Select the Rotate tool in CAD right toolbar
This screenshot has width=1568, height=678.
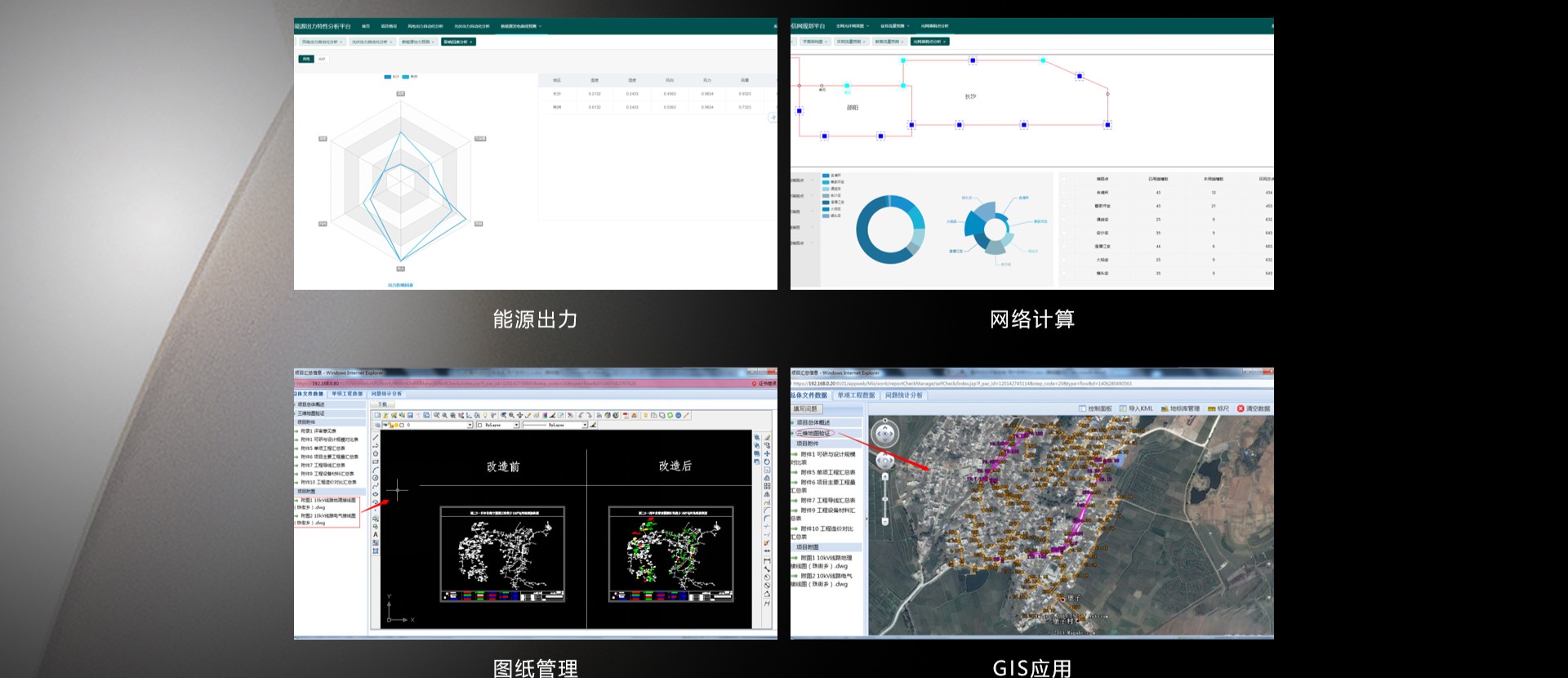pyautogui.click(x=767, y=462)
